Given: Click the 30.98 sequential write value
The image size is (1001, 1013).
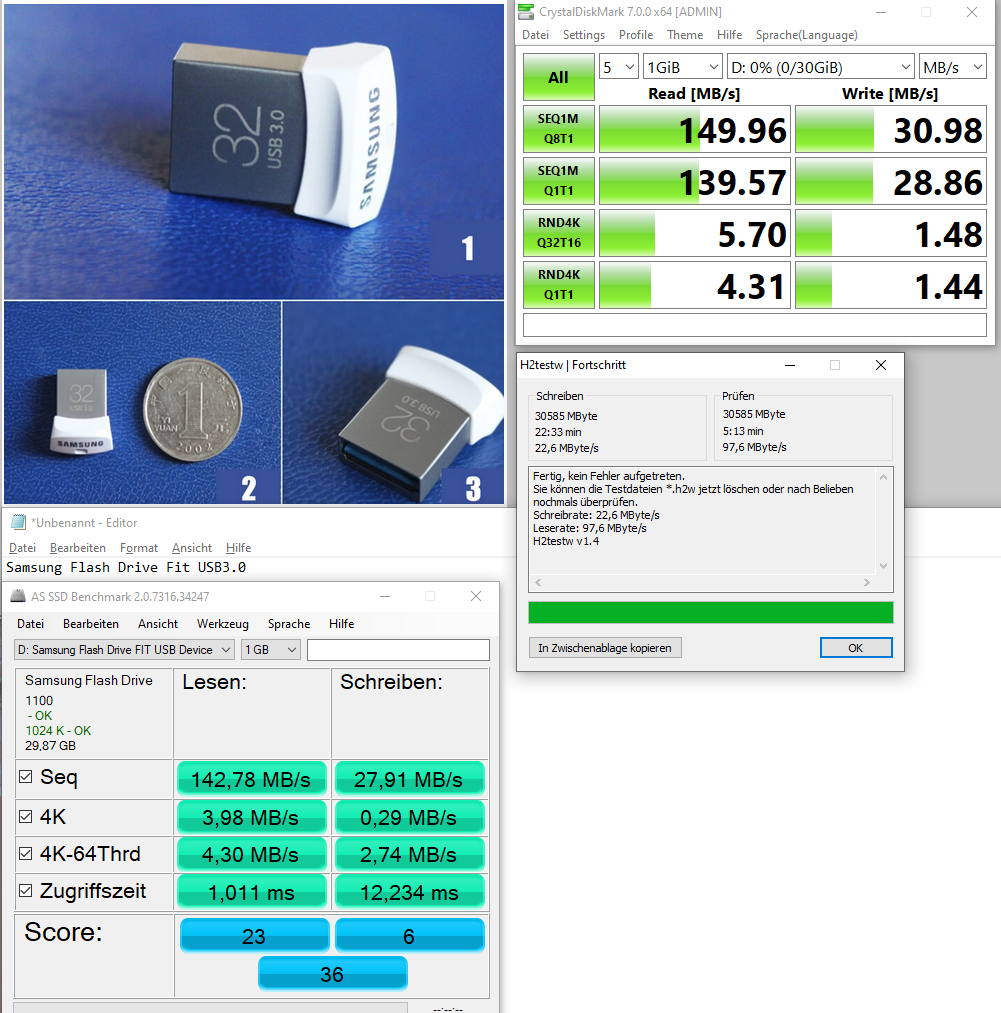Looking at the screenshot, I should (x=890, y=129).
